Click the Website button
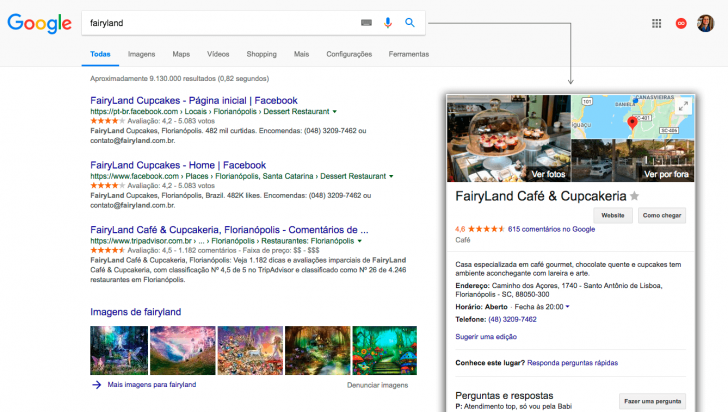728x412 pixels. pyautogui.click(x=613, y=216)
